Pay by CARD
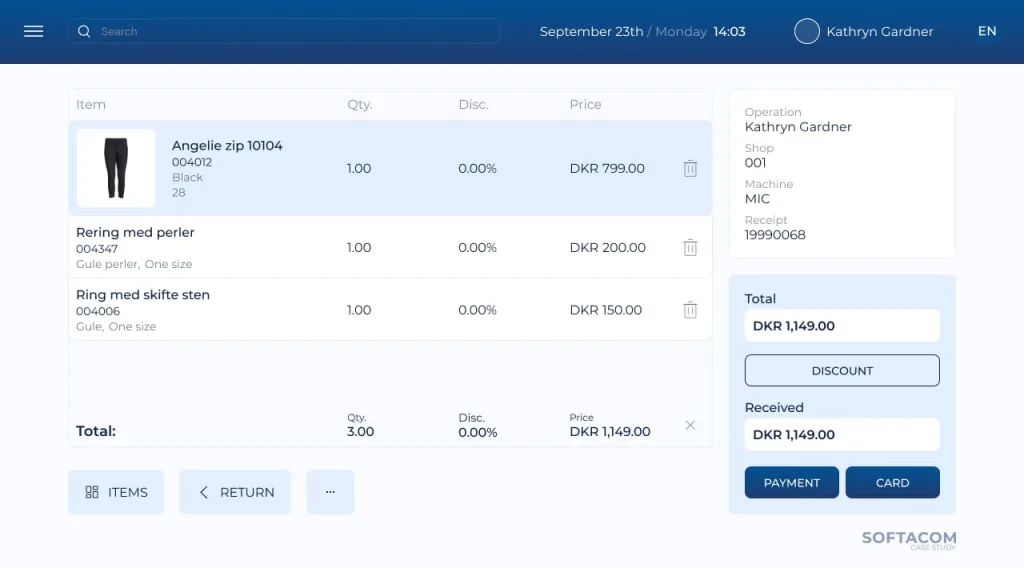 892,482
